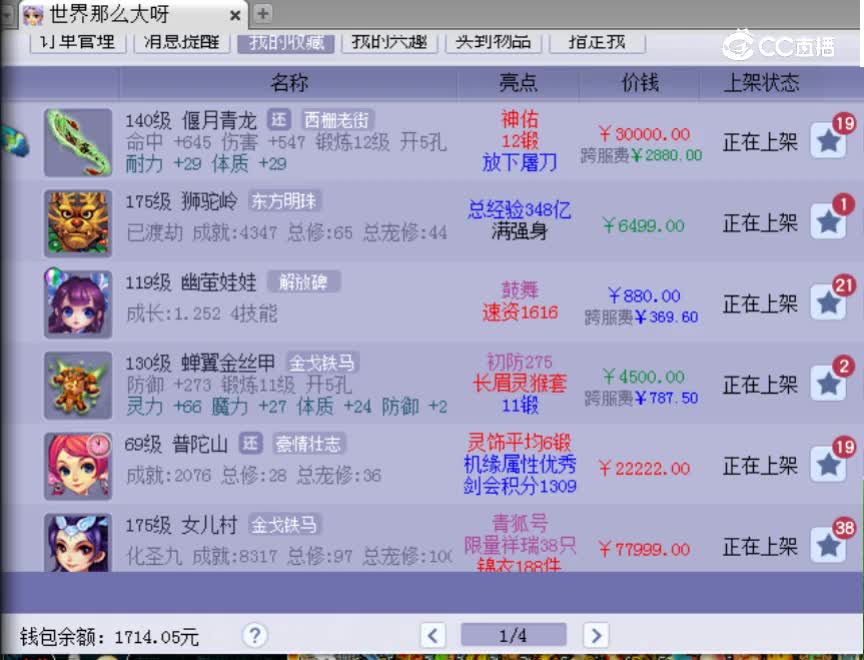The width and height of the screenshot is (864, 660).
Task: Click the 东方明珠 server tag
Action: (x=284, y=201)
